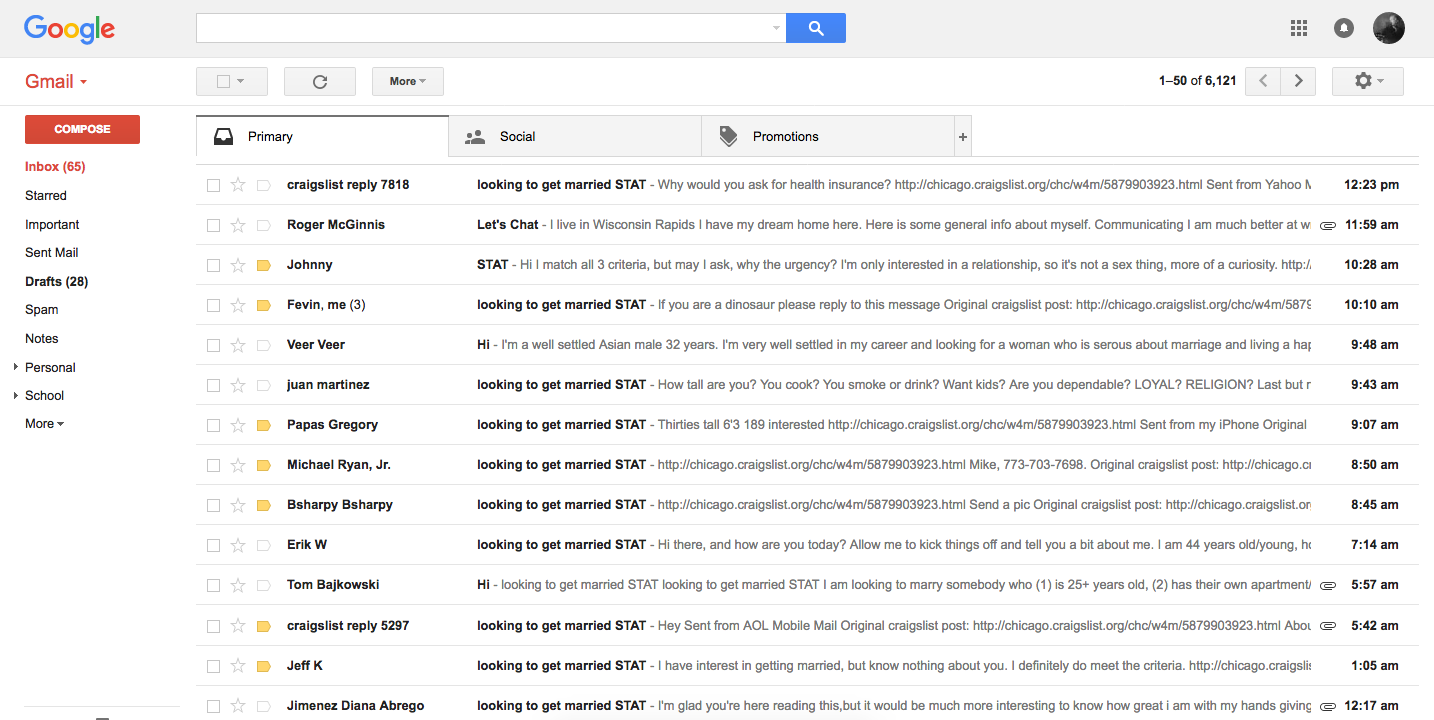Expand the School label
Viewport: 1434px width, 720px height.
coord(16,396)
